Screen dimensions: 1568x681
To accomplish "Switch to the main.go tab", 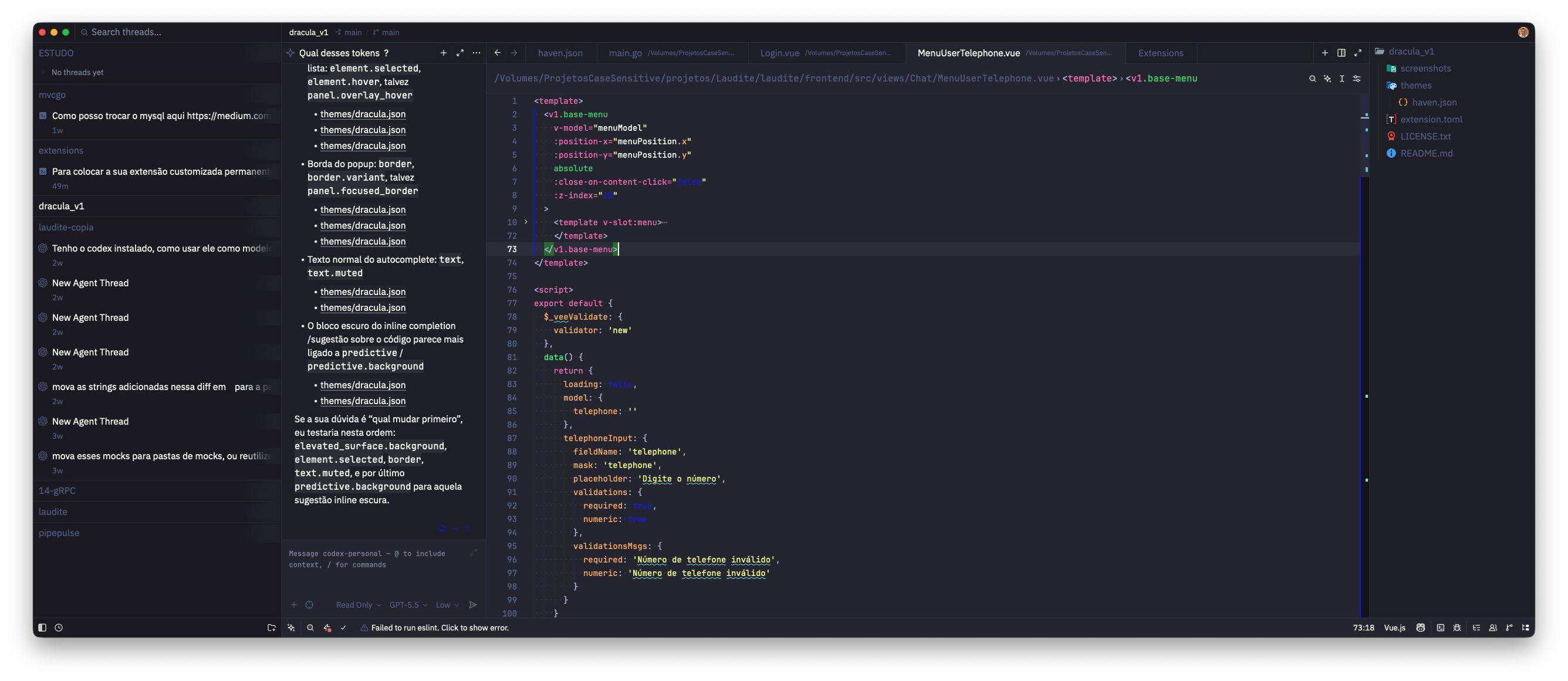I will pyautogui.click(x=671, y=53).
